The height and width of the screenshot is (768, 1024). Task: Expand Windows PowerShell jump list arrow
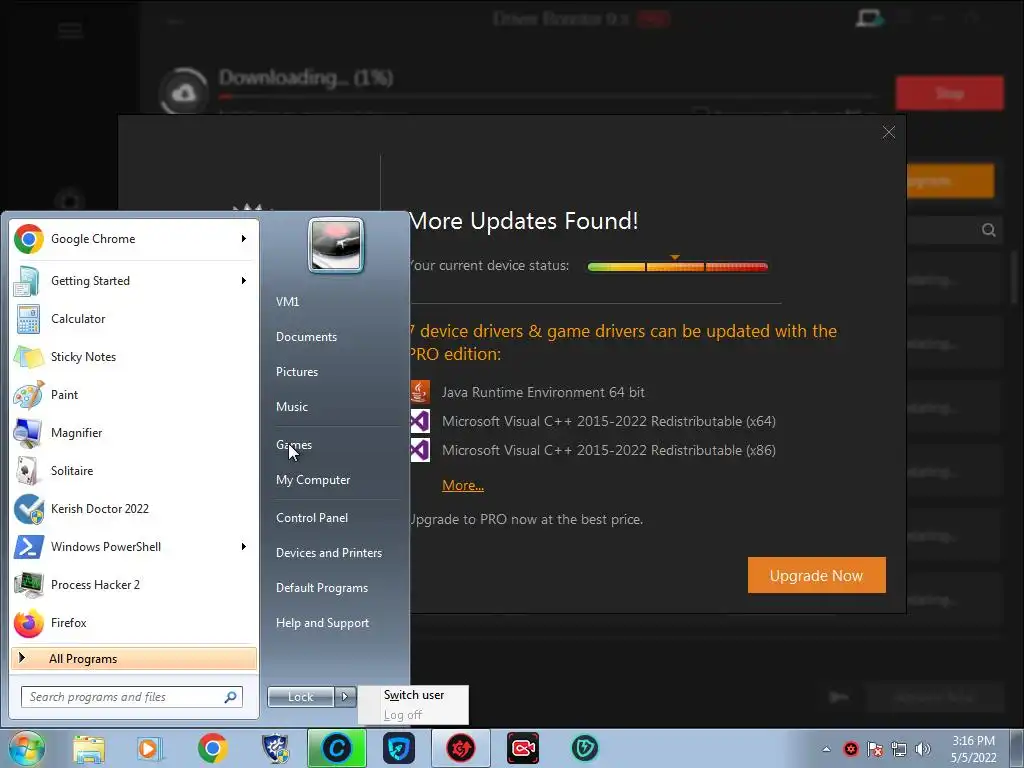click(244, 547)
